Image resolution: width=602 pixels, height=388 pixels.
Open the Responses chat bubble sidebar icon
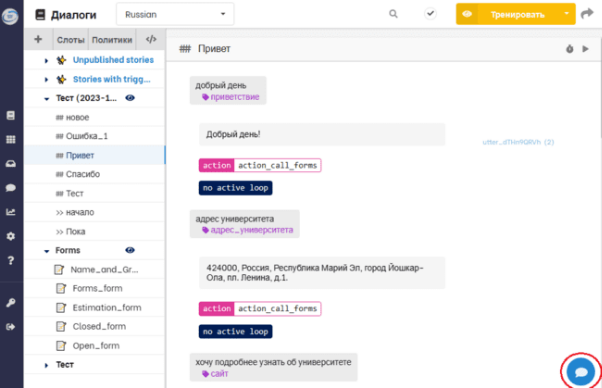coord(10,188)
